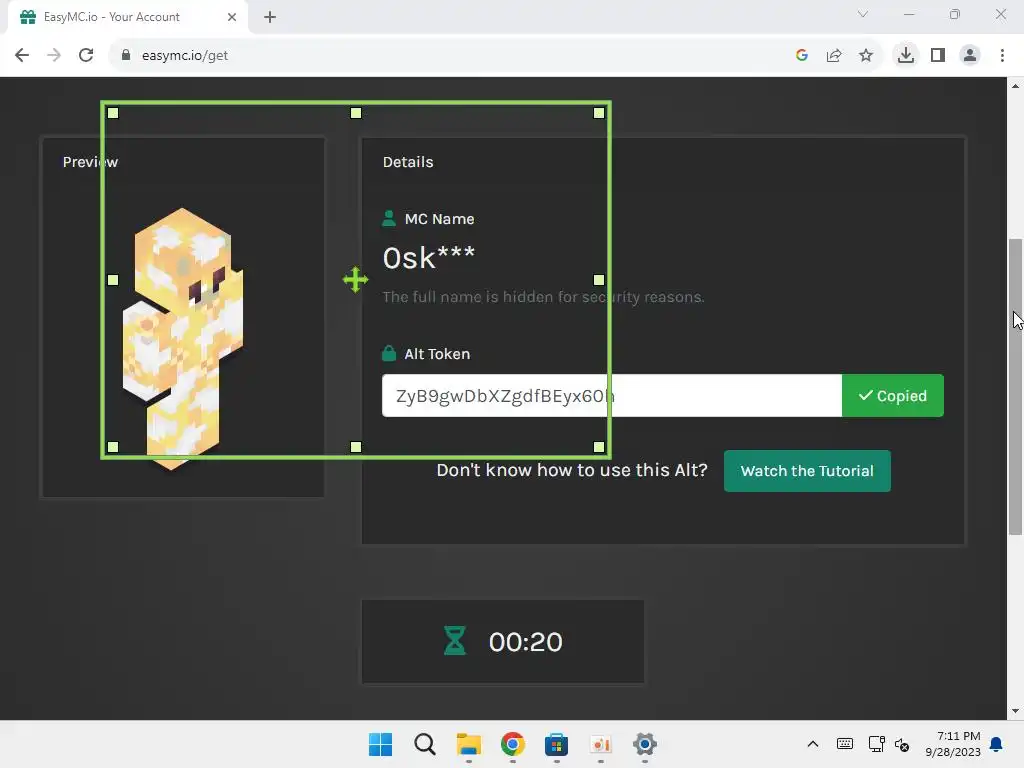Open Chrome three-dot menu
The height and width of the screenshot is (768, 1024).
point(1002,56)
